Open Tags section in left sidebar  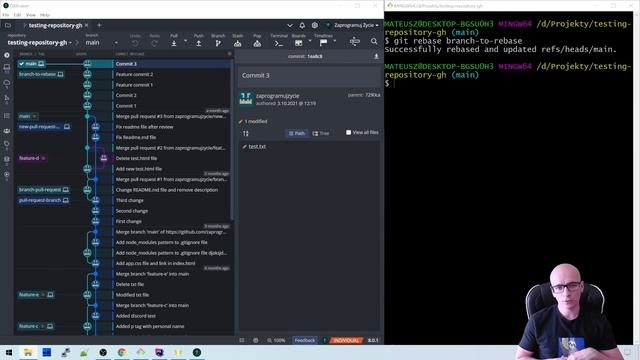[x=7, y=144]
